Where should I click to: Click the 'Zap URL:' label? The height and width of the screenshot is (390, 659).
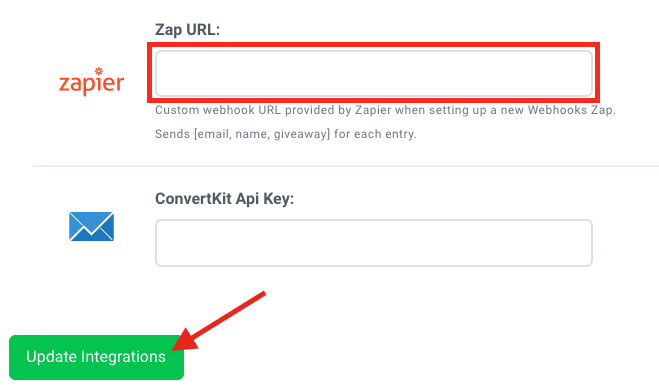pos(187,30)
